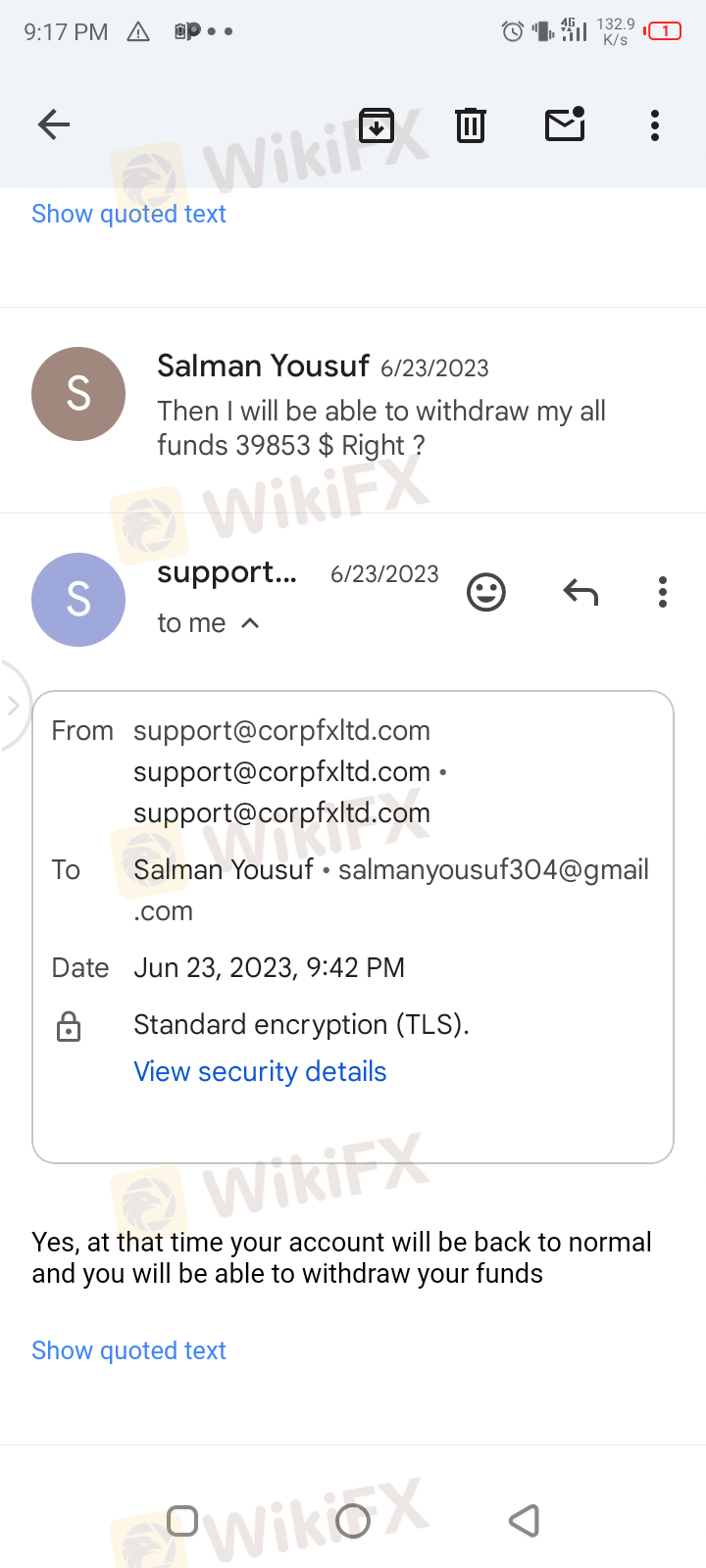Image resolution: width=706 pixels, height=1568 pixels.
Task: Open the top toolbar overflow menu
Action: 655,124
